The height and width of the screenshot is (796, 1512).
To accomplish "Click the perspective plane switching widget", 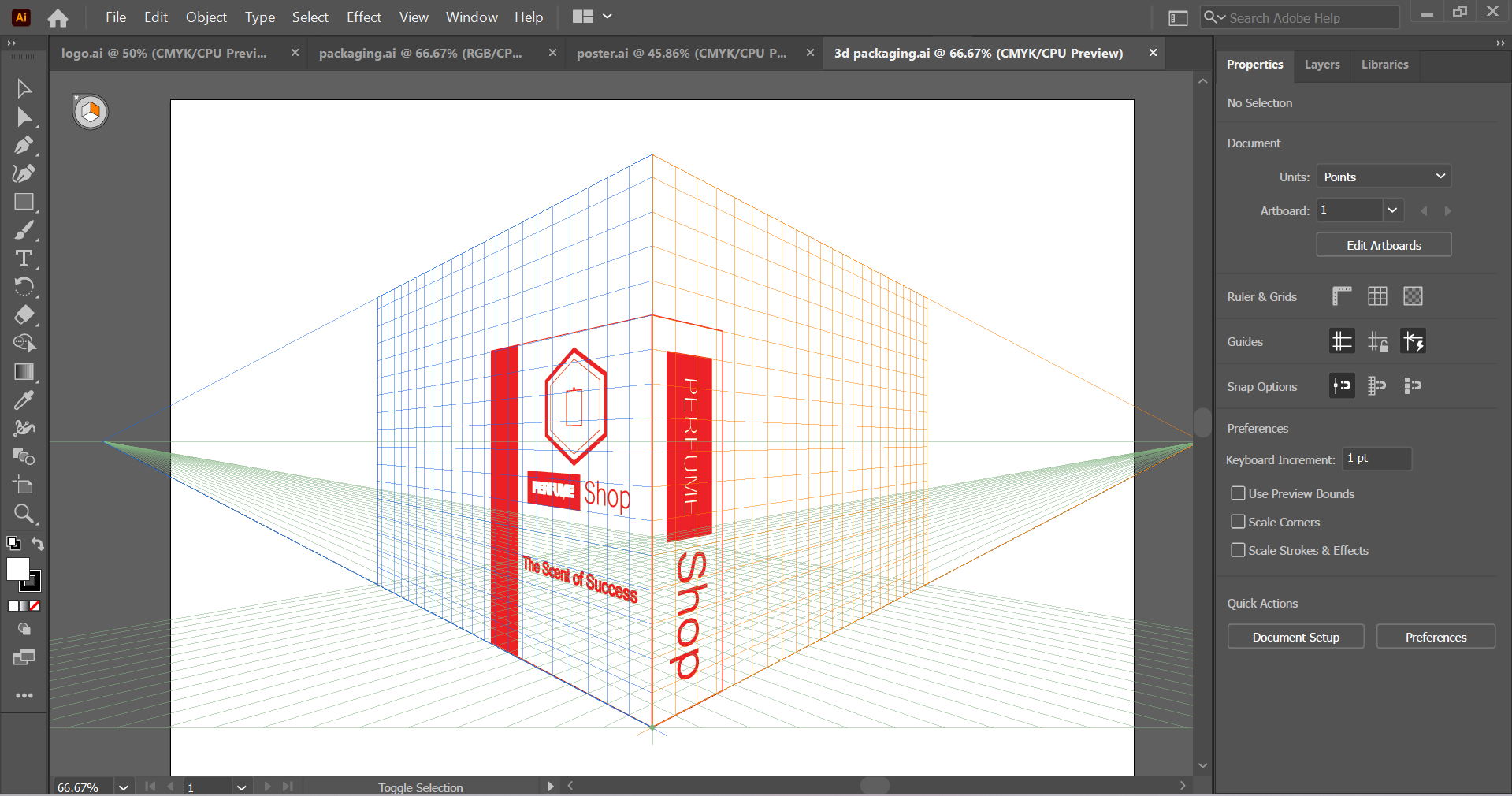I will 91,112.
